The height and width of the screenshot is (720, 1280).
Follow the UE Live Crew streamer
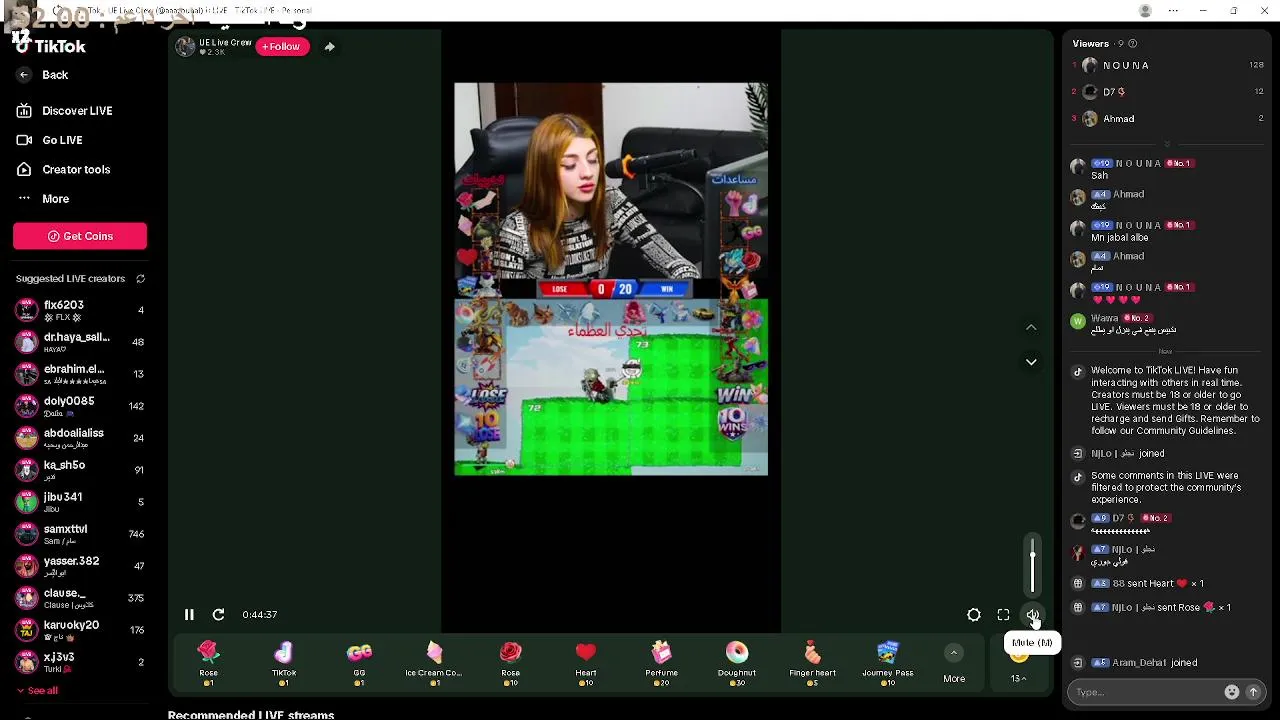coord(282,46)
